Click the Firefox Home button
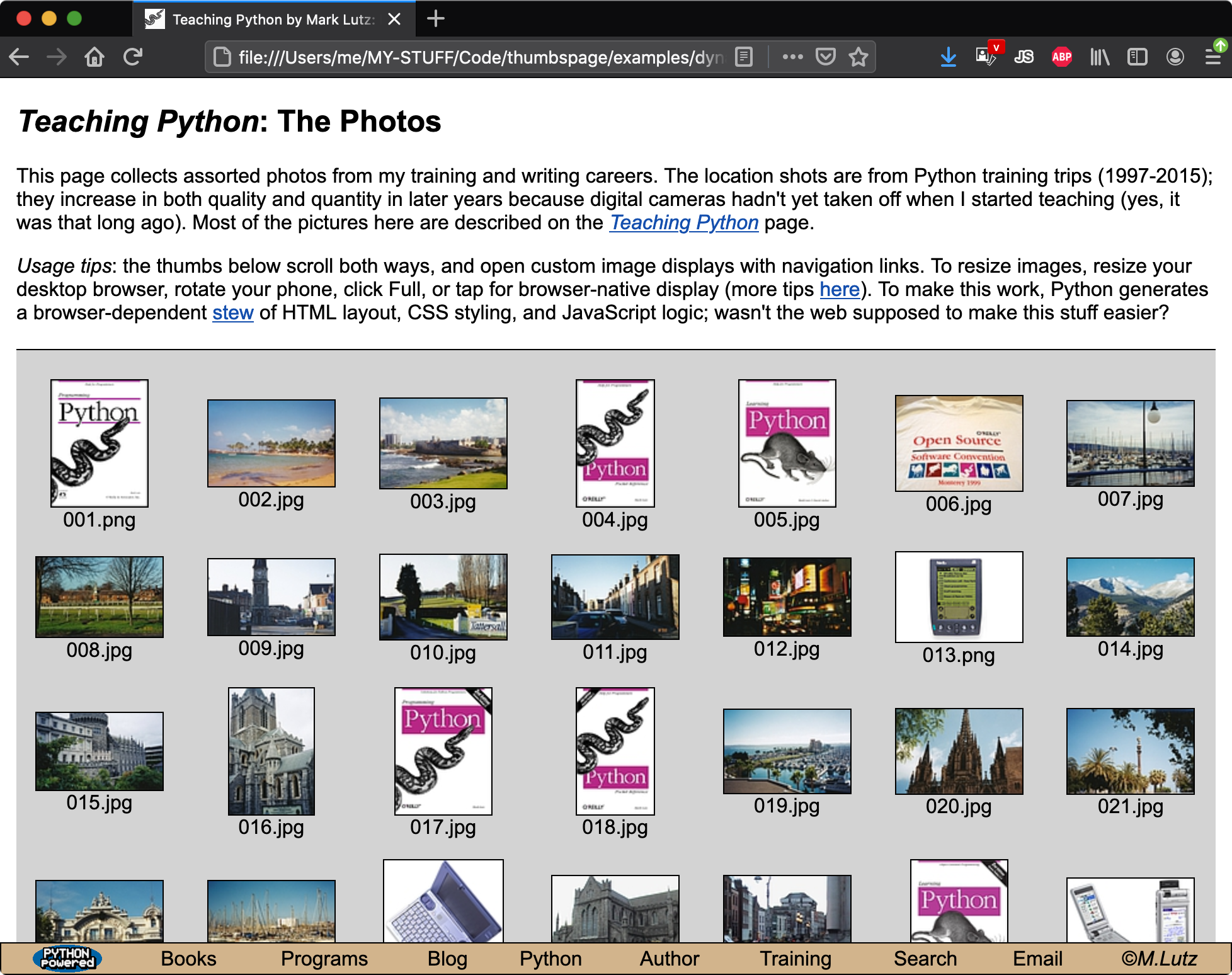 (x=94, y=57)
